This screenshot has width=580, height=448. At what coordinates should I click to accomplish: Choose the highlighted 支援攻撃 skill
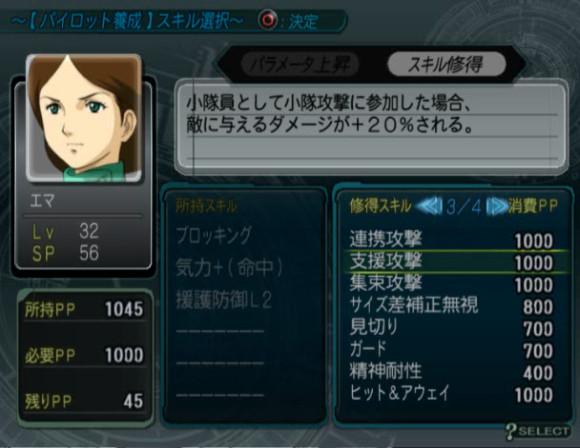[452, 262]
